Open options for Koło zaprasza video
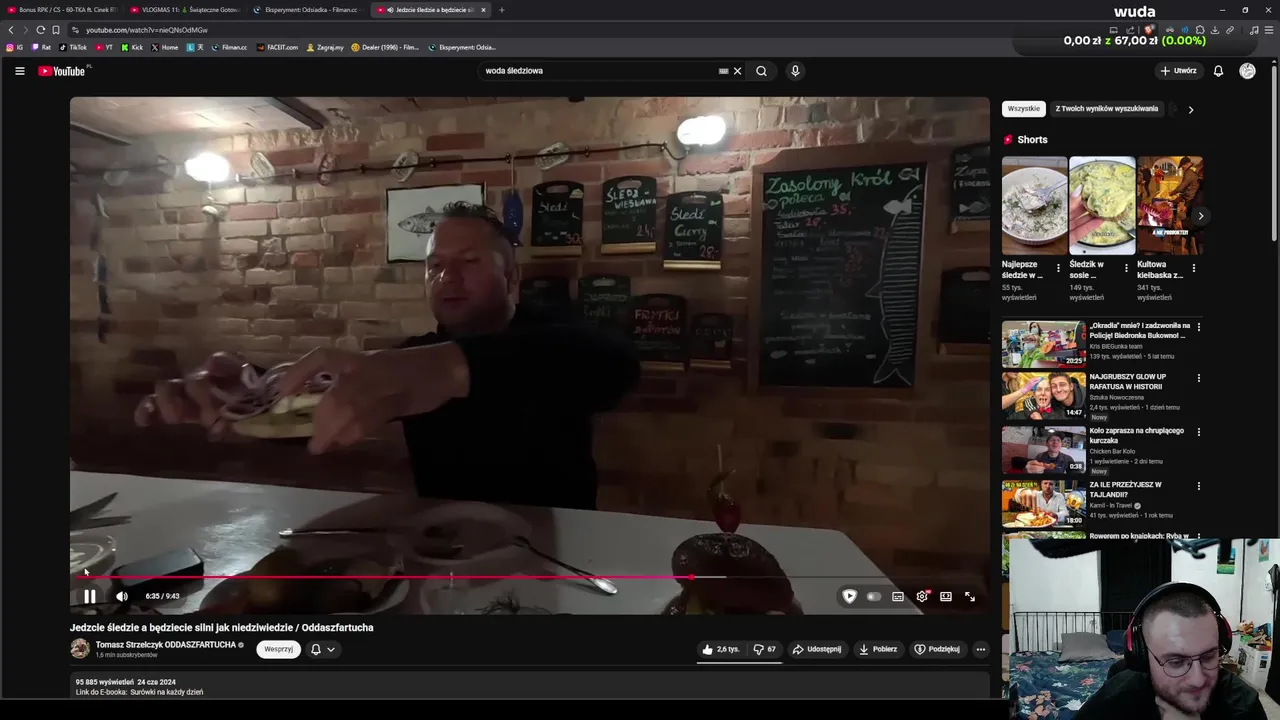Image resolution: width=1280 pixels, height=720 pixels. tap(1198, 432)
